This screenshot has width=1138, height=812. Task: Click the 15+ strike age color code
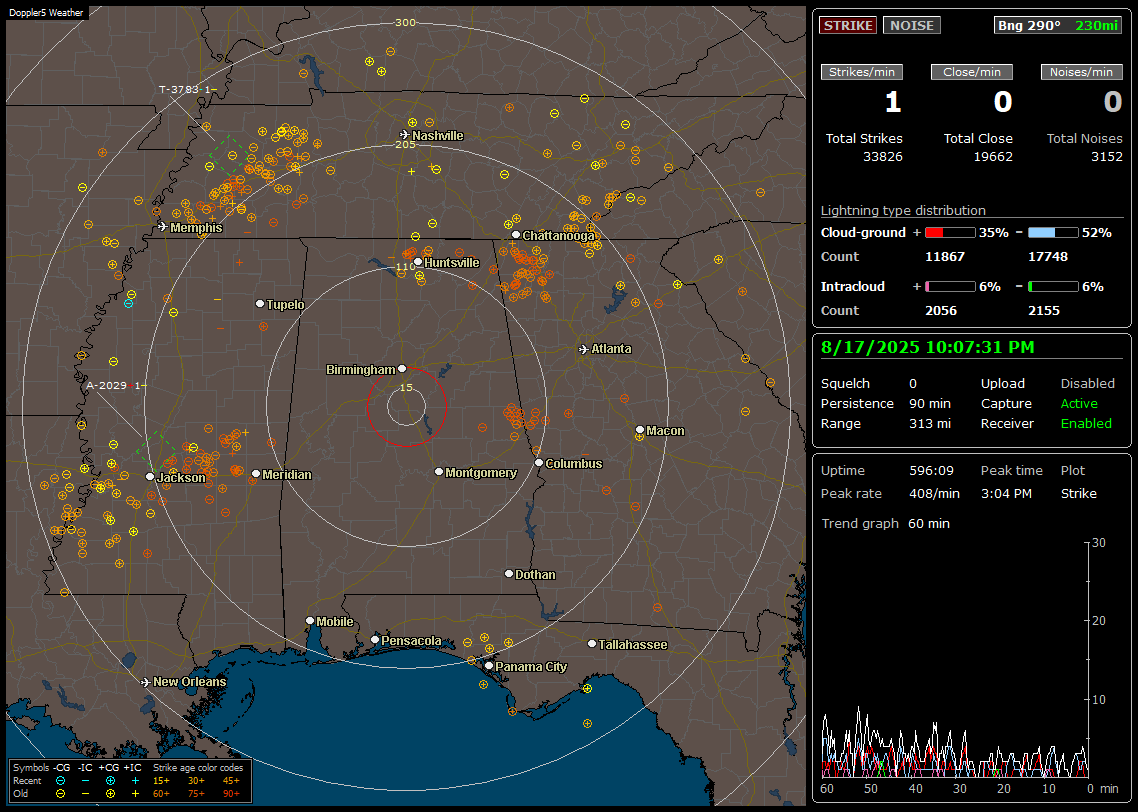pyautogui.click(x=161, y=781)
